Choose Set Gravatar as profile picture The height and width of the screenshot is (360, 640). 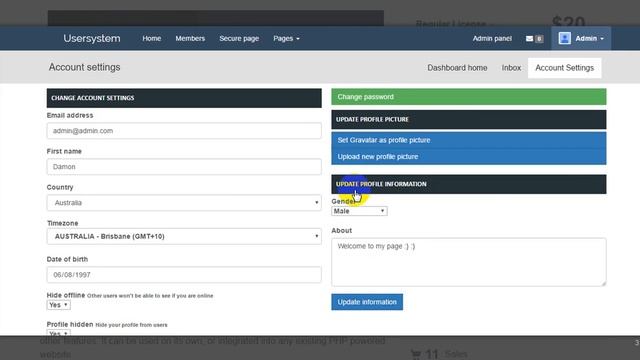469,140
